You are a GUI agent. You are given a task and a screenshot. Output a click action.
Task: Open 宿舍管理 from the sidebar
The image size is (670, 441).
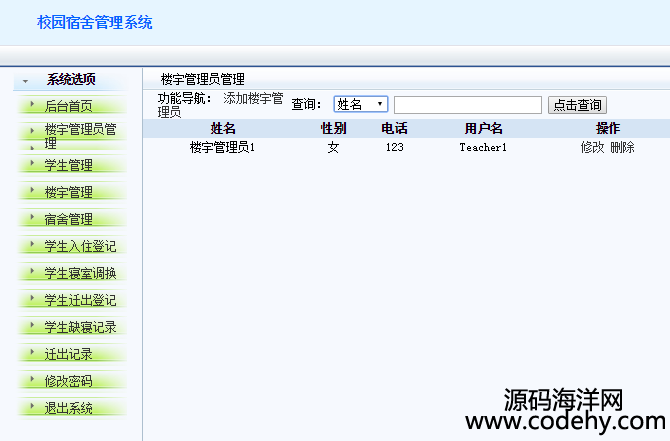coord(68,219)
